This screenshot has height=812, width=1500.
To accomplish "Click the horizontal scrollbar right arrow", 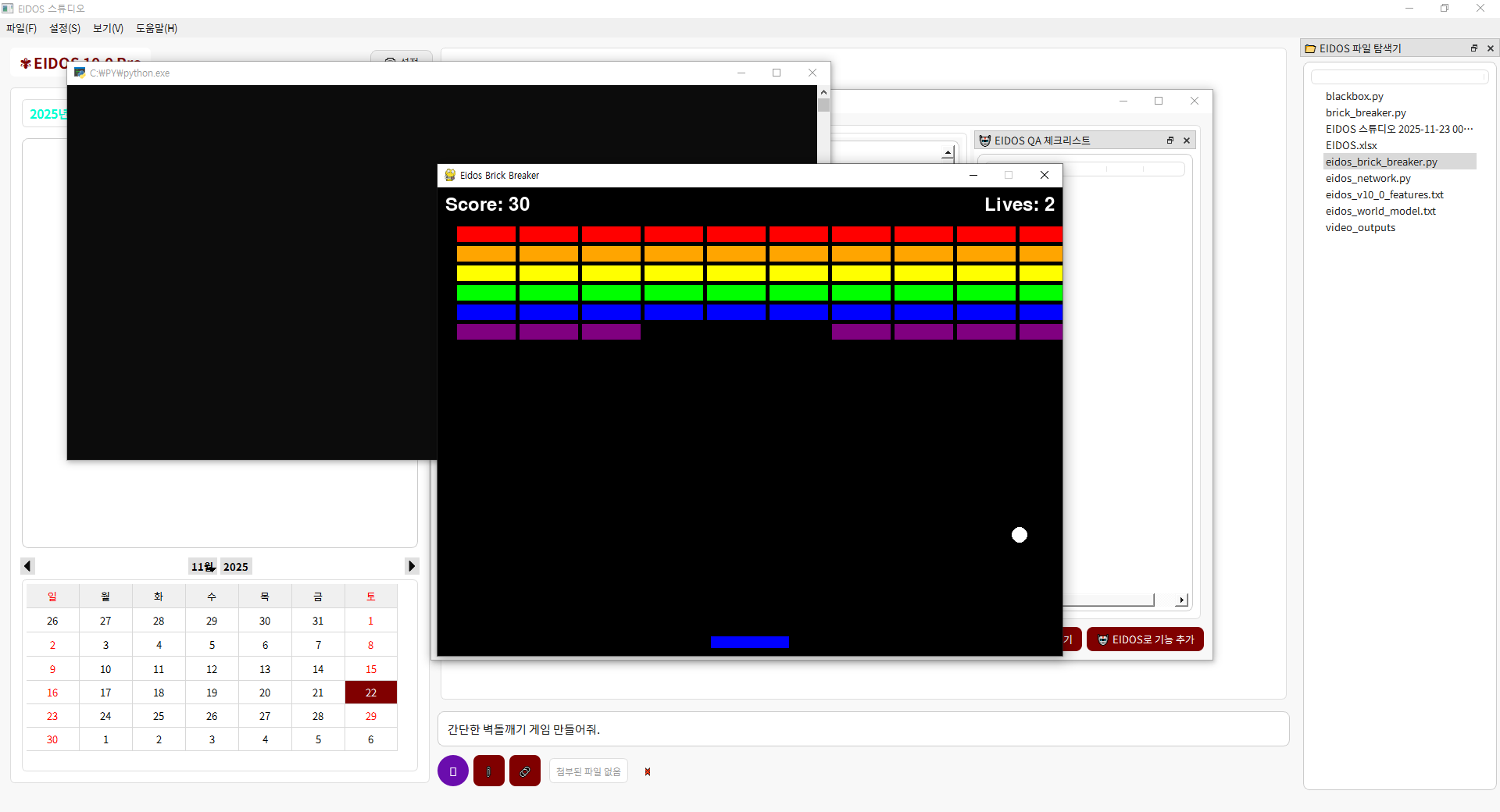I will click(x=1181, y=600).
